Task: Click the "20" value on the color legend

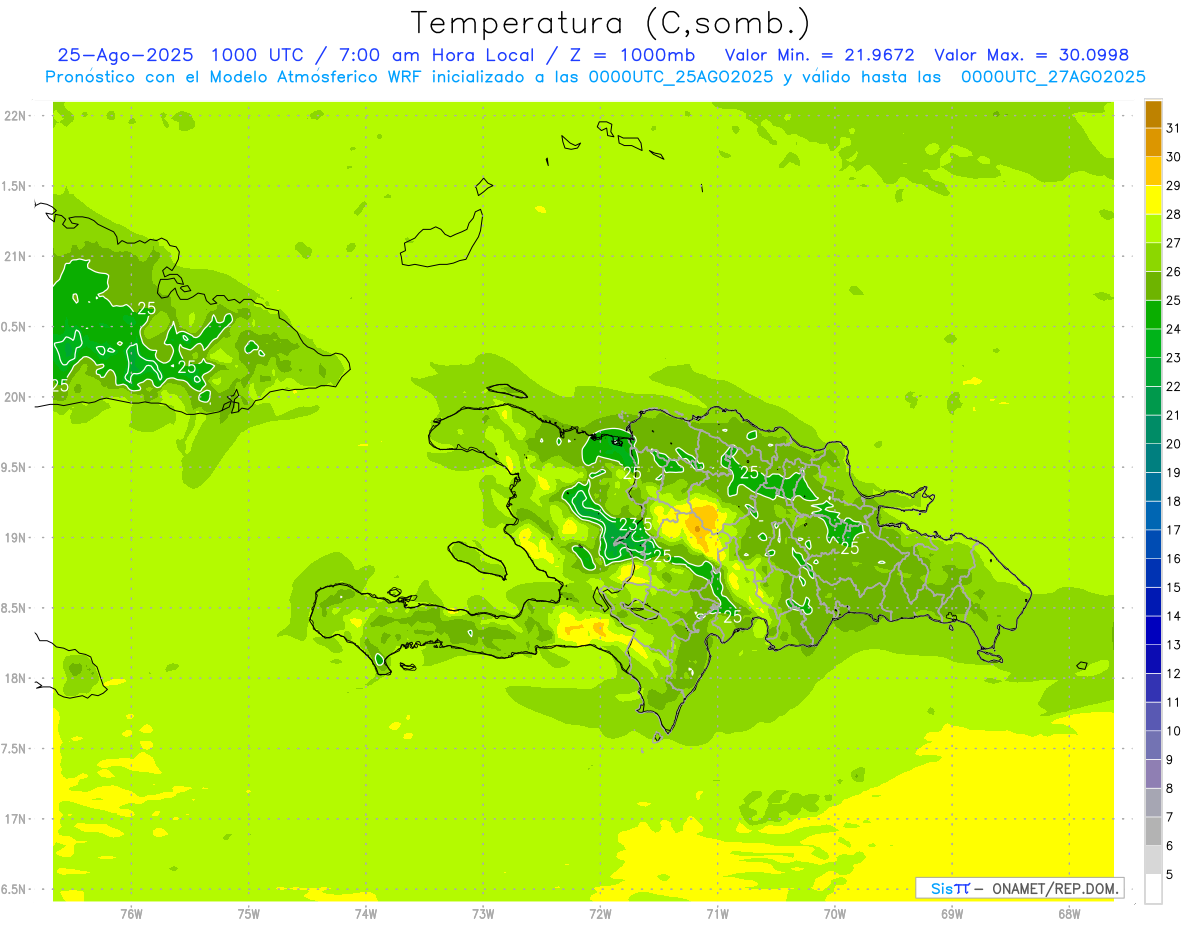Action: click(1174, 444)
